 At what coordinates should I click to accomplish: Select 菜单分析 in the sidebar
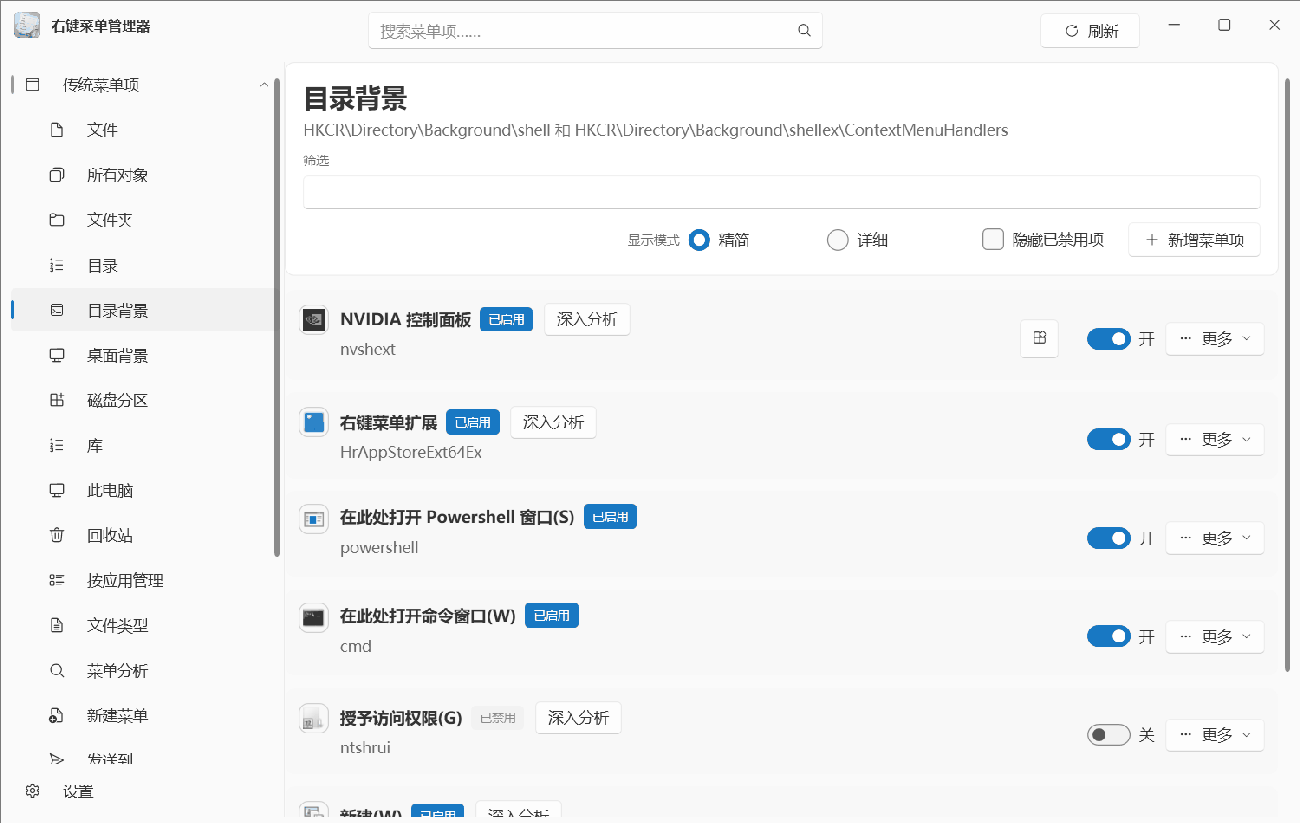point(143,671)
